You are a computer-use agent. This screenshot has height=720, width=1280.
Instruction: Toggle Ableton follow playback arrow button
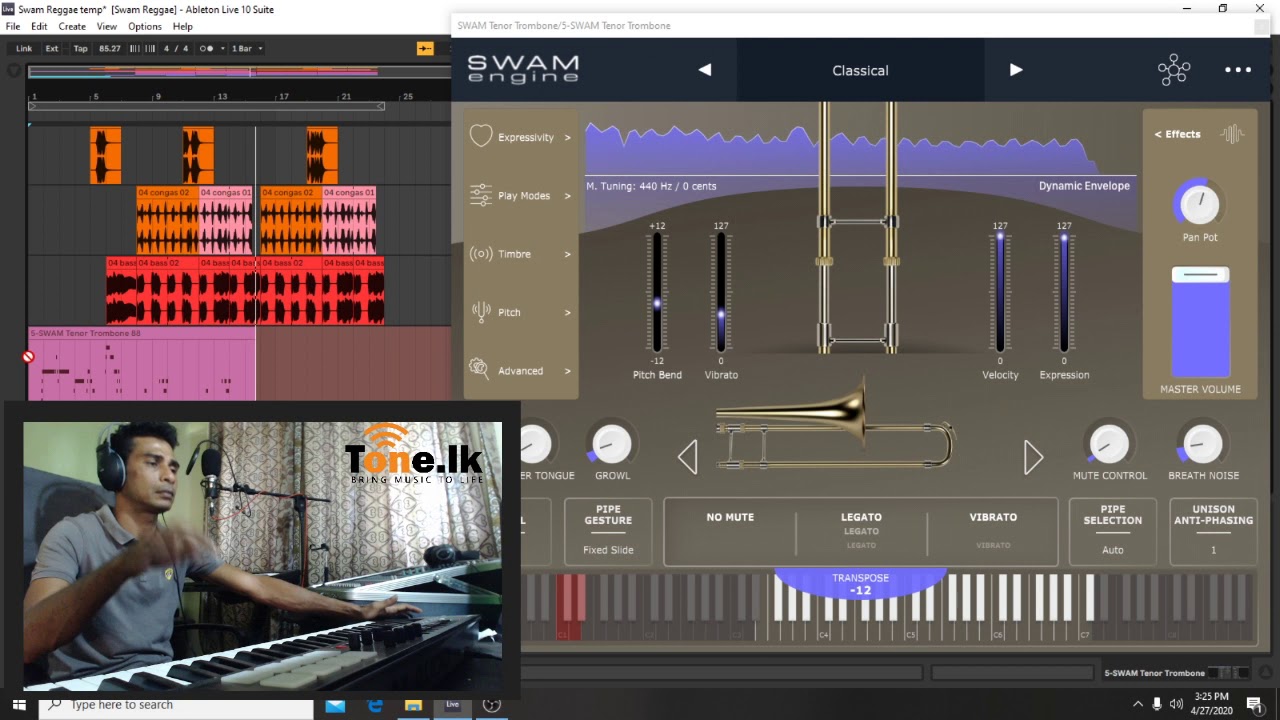[x=425, y=48]
